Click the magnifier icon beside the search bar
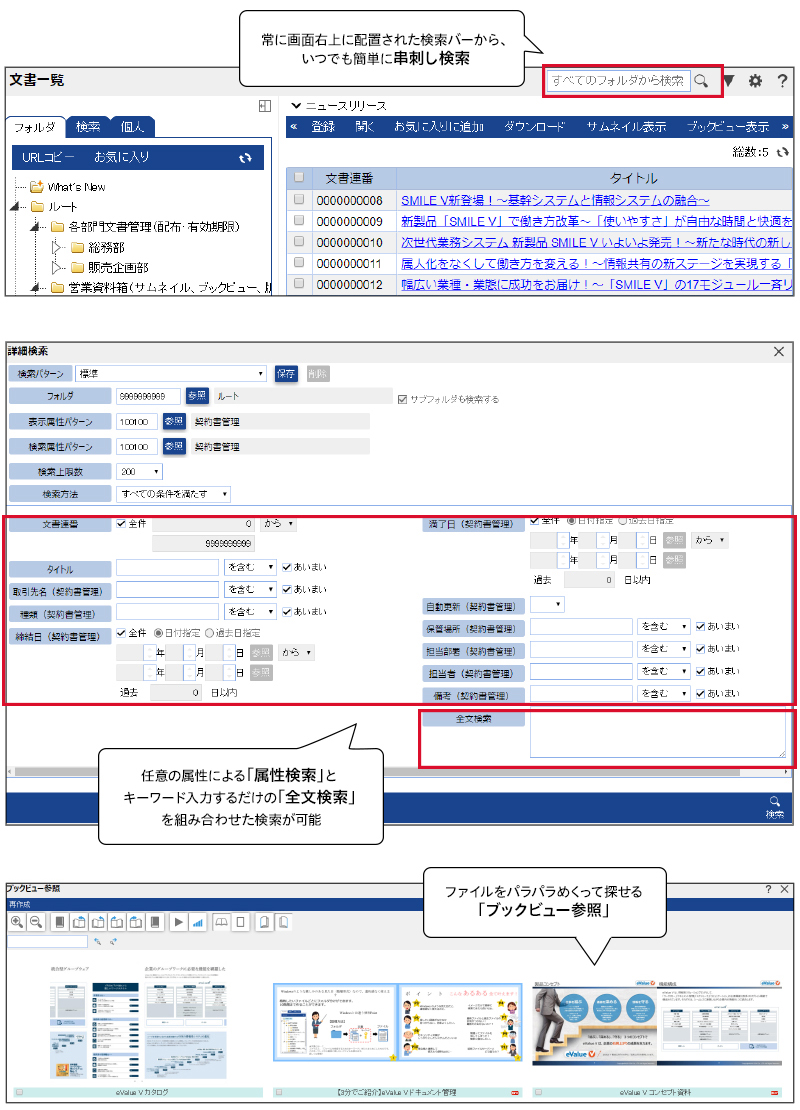The image size is (800, 1110). click(704, 81)
